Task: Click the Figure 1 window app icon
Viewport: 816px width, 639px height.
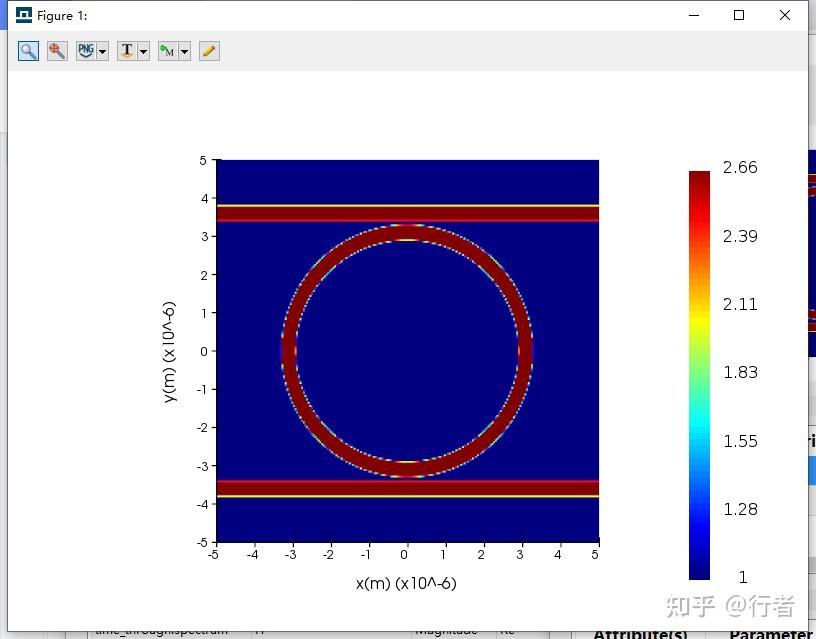Action: 23,15
